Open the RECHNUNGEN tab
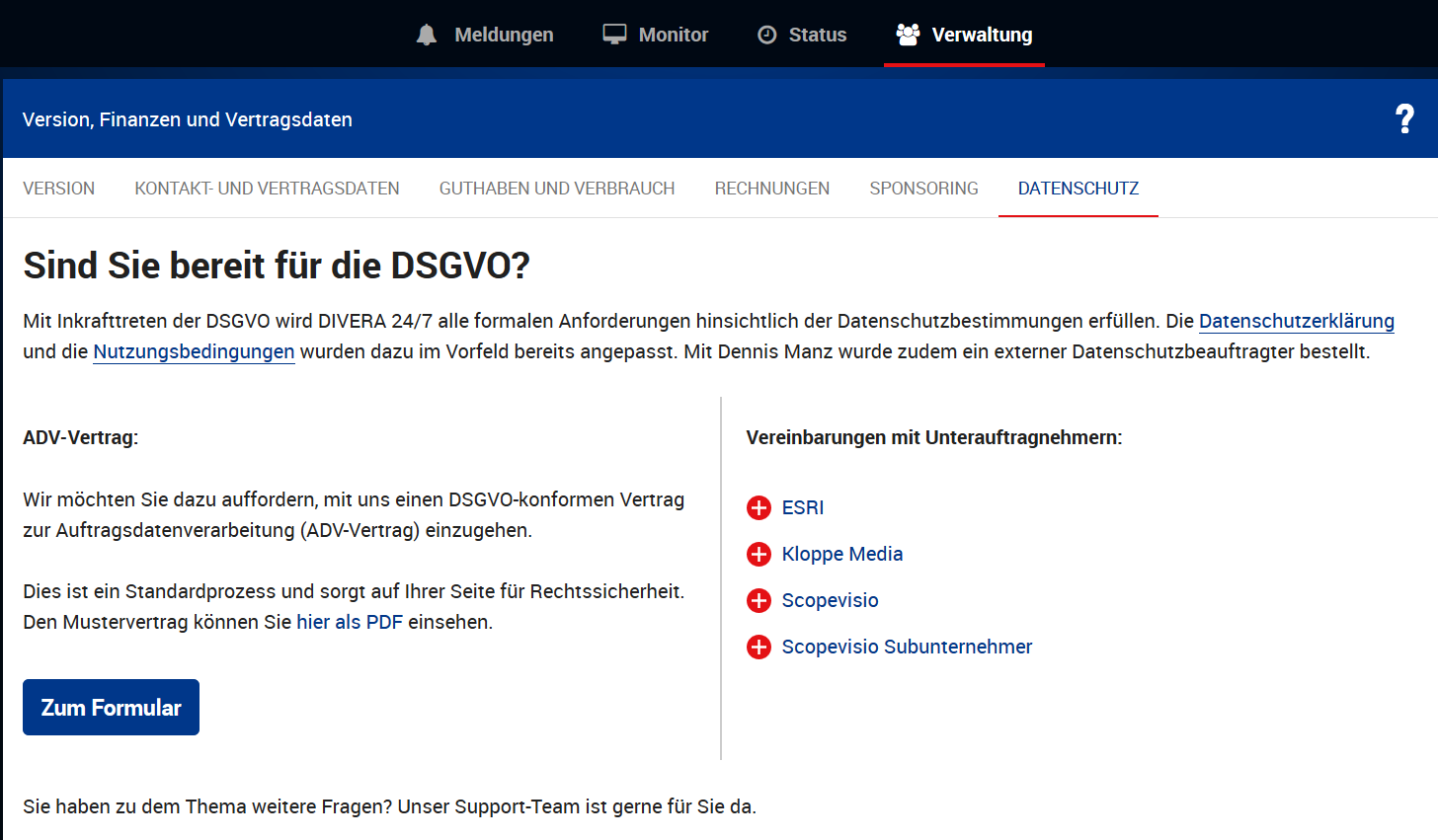The height and width of the screenshot is (840, 1438). tap(772, 188)
